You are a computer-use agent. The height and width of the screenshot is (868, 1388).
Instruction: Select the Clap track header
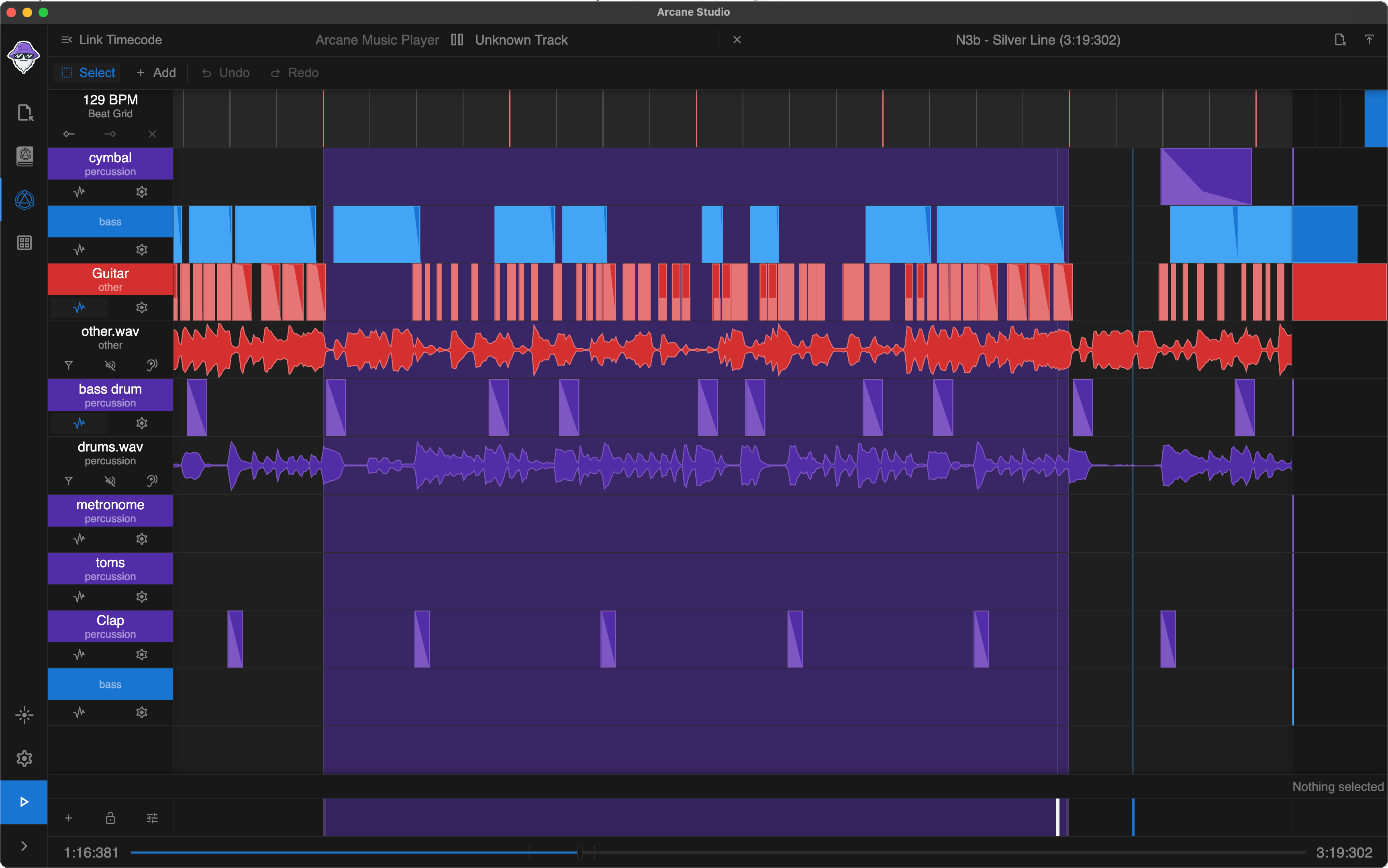(x=110, y=626)
